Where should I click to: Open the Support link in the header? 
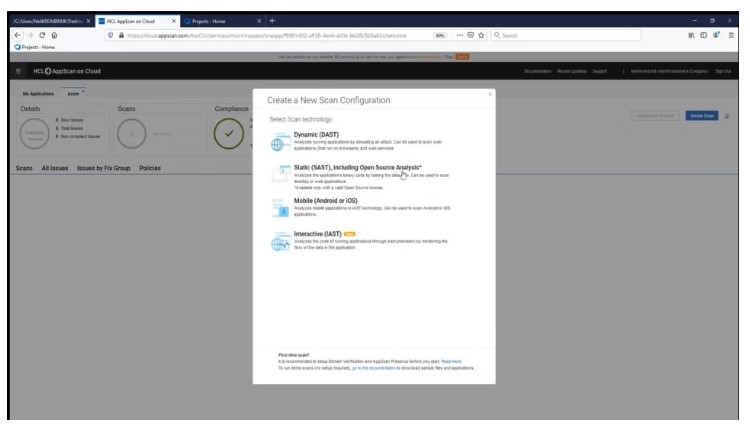pos(599,71)
